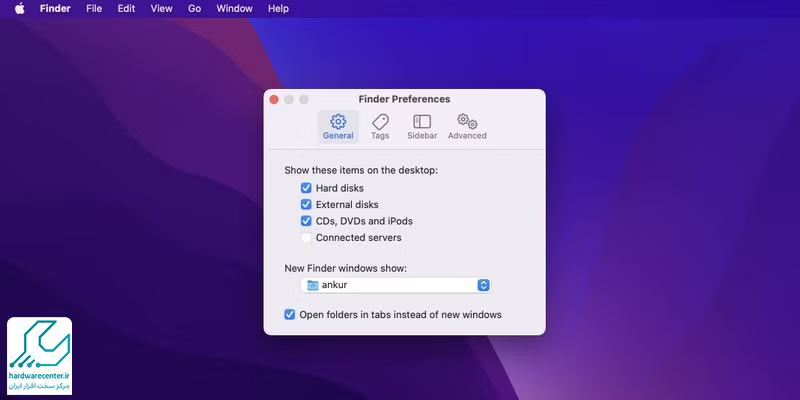The height and width of the screenshot is (400, 800).
Task: Open the General preferences gear icon
Action: pyautogui.click(x=338, y=122)
